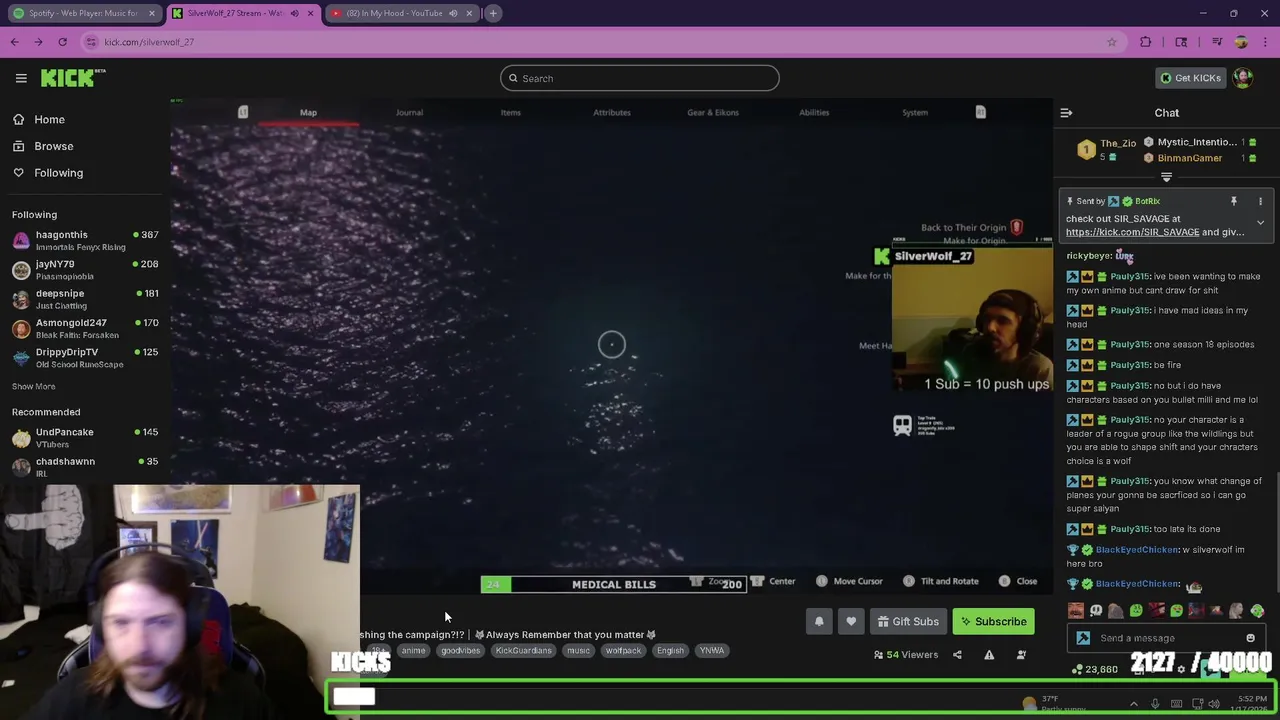
Task: Expand Show more followed channels
Action: pyautogui.click(x=33, y=386)
